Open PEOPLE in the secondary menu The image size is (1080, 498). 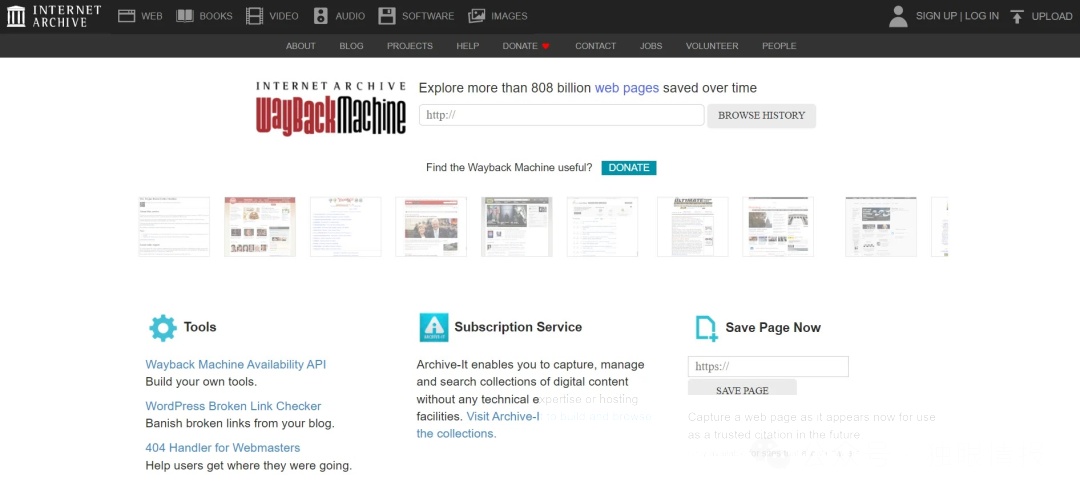pos(779,46)
